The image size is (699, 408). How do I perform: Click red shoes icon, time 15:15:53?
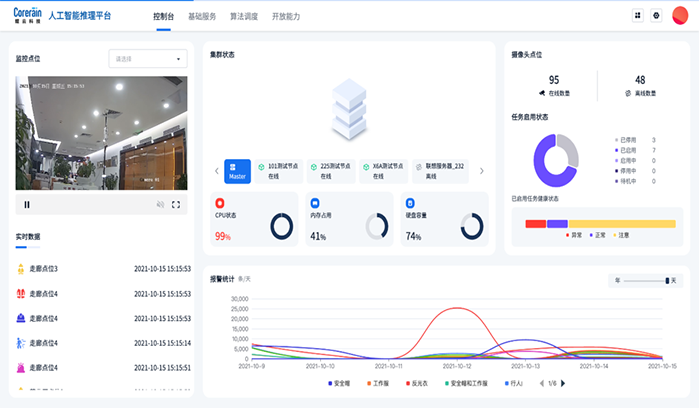coord(21,293)
